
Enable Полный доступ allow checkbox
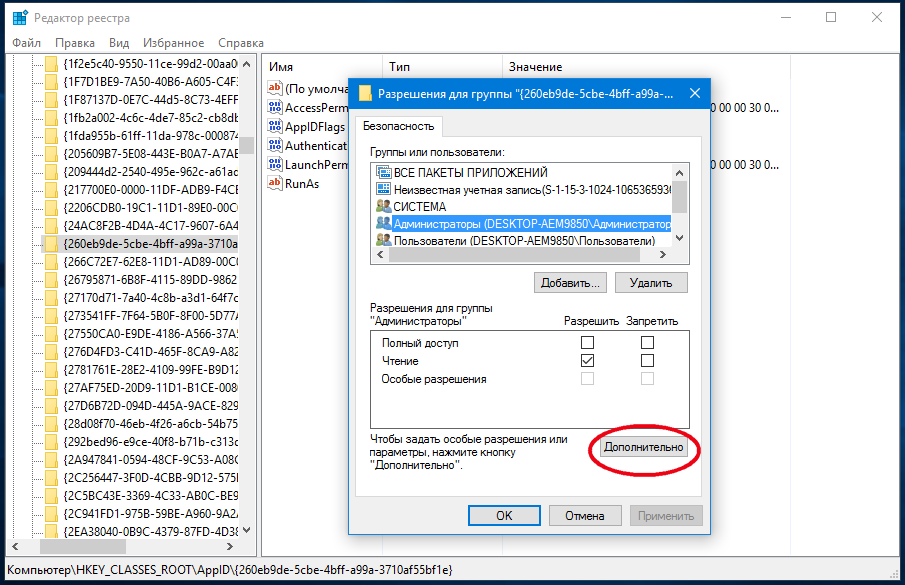[x=587, y=343]
